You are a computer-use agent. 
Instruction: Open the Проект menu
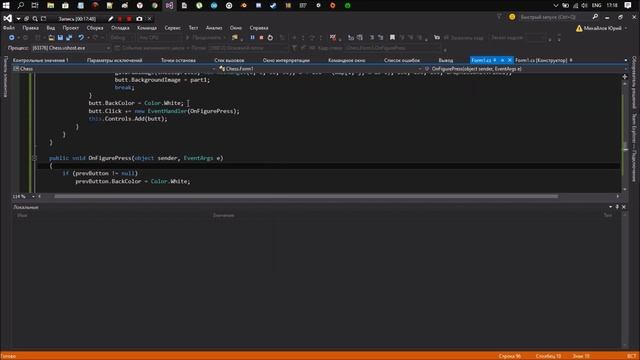coord(71,28)
